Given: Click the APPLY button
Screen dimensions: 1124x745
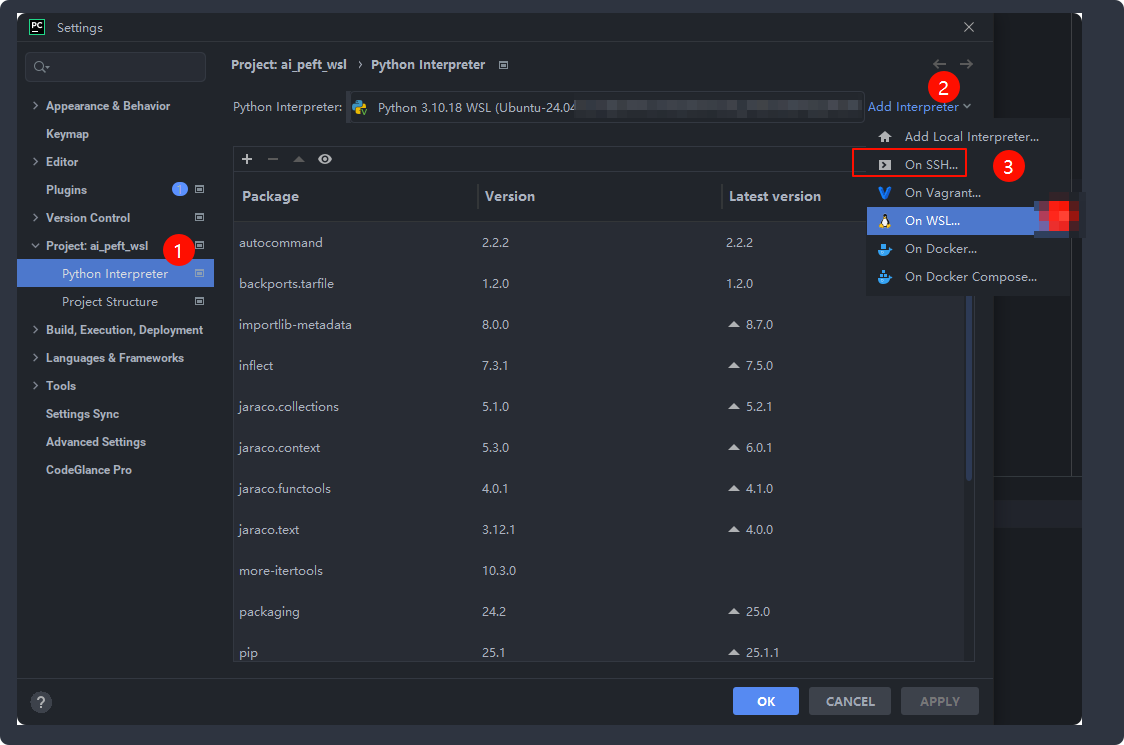Looking at the screenshot, I should click(x=940, y=701).
